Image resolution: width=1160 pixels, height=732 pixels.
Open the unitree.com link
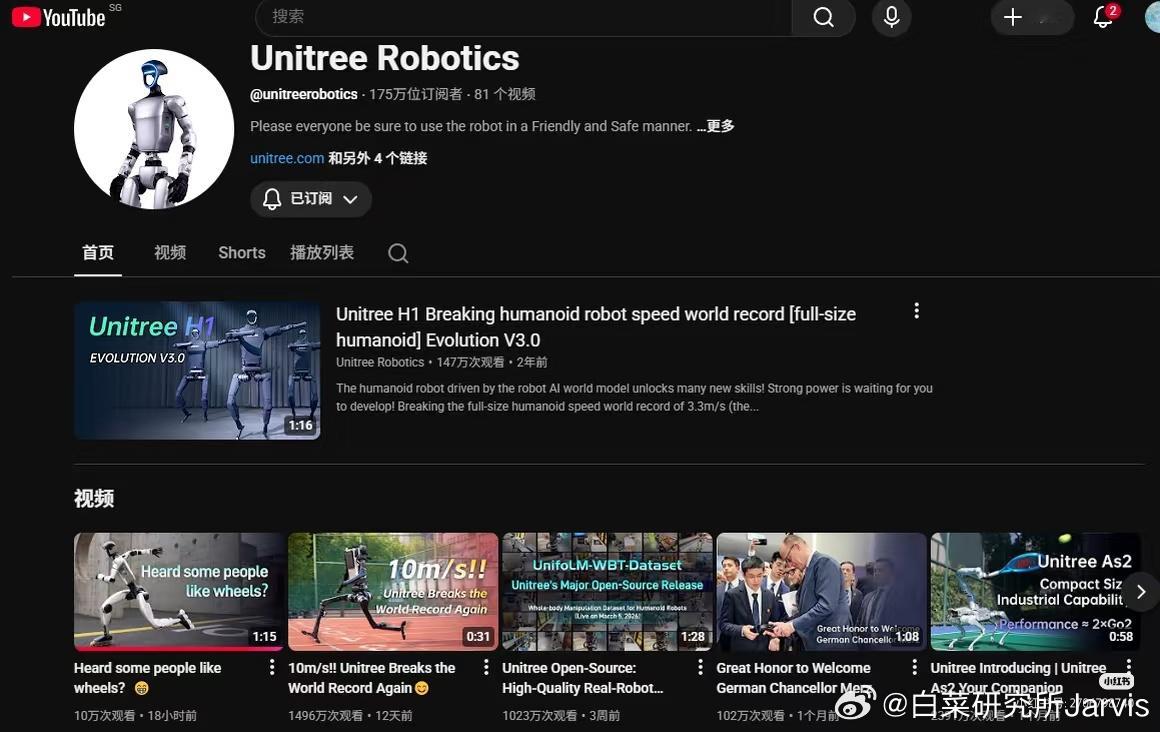(x=287, y=158)
